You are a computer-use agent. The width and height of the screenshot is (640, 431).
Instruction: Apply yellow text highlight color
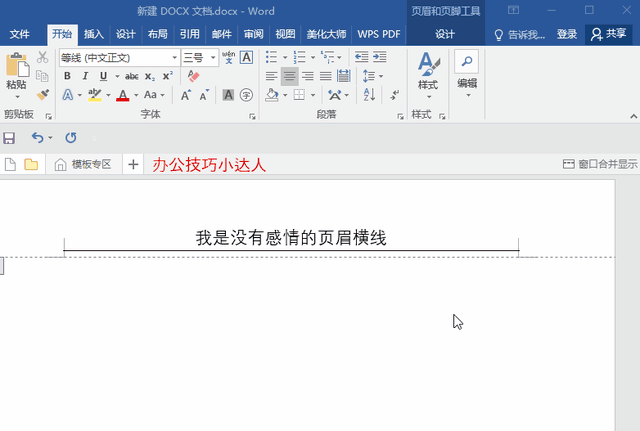[95, 95]
